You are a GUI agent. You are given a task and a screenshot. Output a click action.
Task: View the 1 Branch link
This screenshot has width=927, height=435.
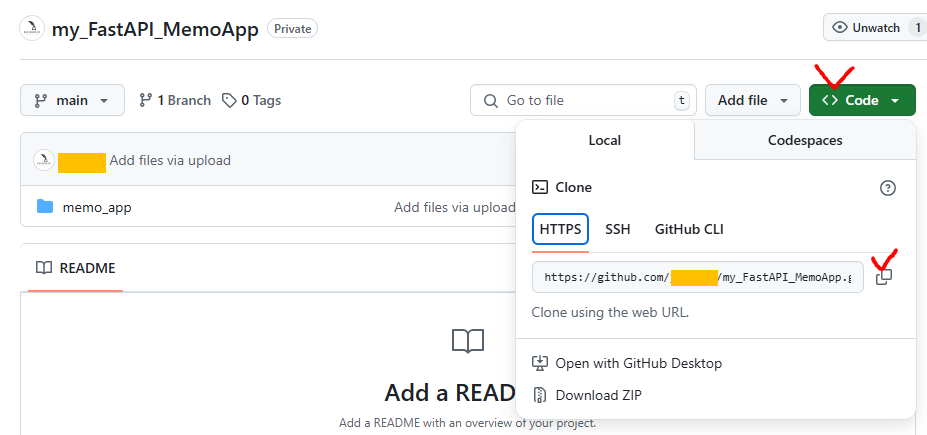tap(174, 100)
